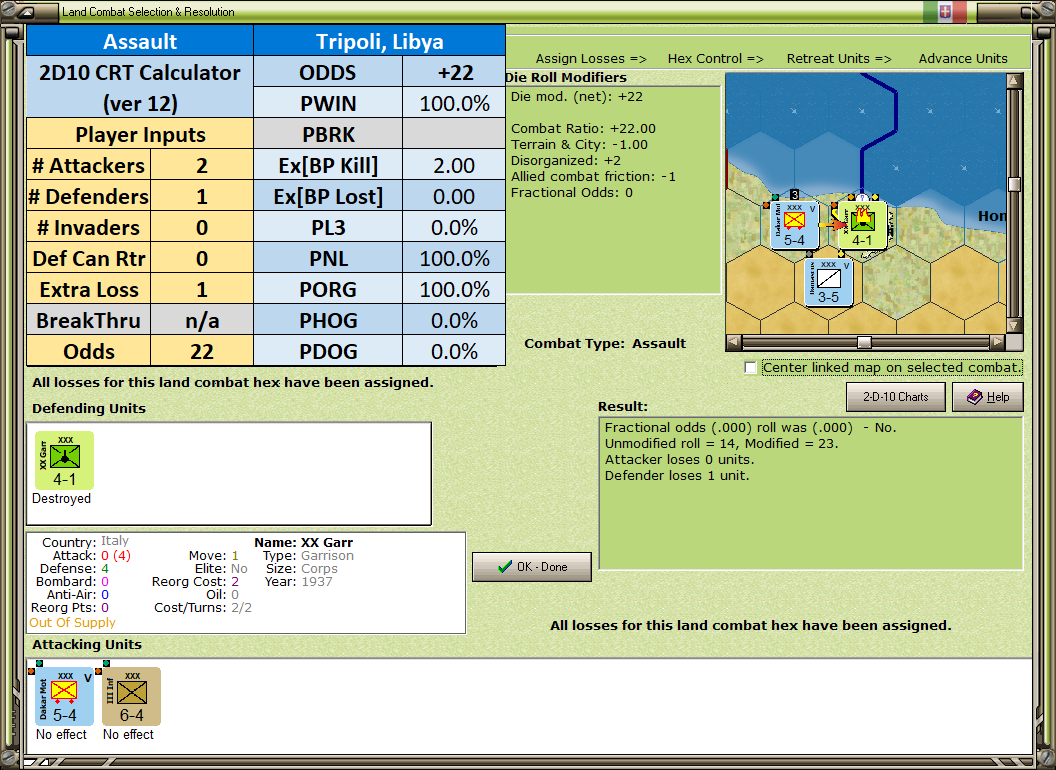Click the Ex[BP Kill] 2.00 value
1056x770 pixels.
click(454, 166)
